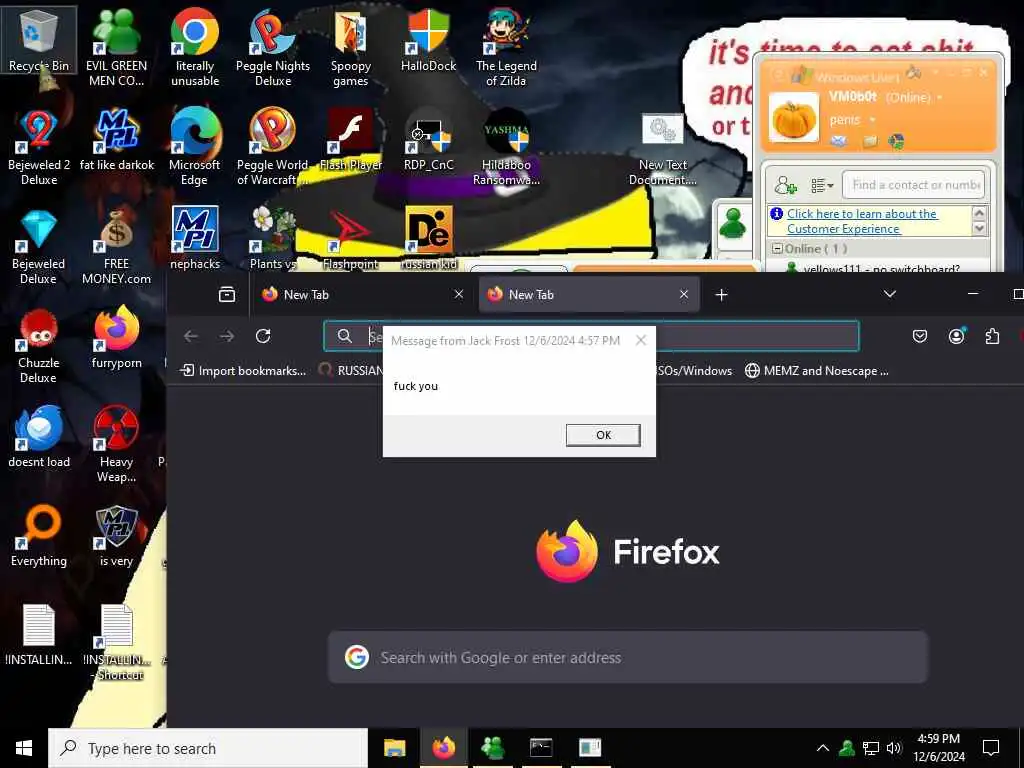Open Peggle Nights Deluxe shortcut

pyautogui.click(x=273, y=47)
